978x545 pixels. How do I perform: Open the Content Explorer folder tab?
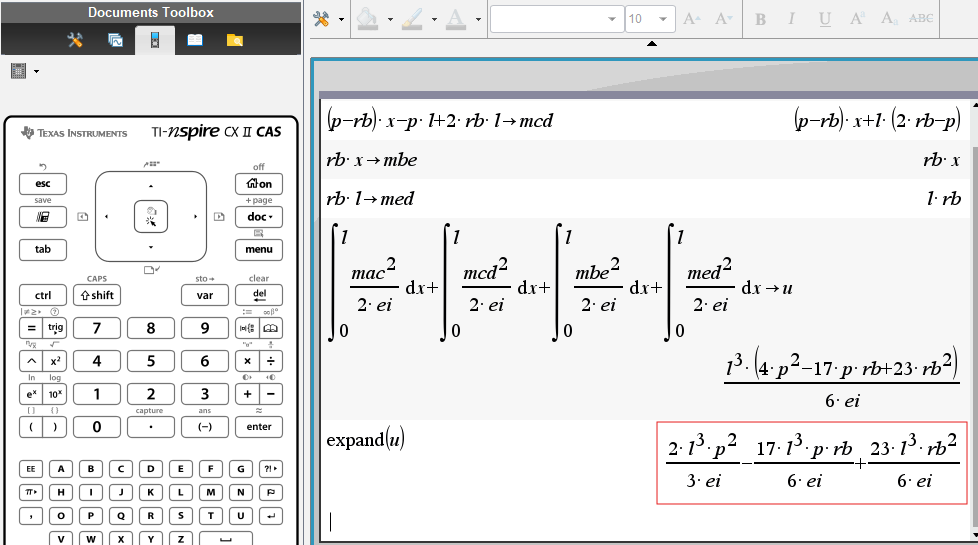click(x=235, y=40)
